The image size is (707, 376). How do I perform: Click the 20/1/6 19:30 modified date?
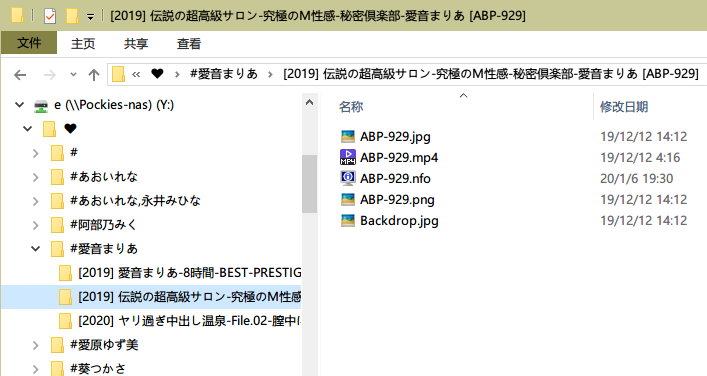pyautogui.click(x=636, y=179)
